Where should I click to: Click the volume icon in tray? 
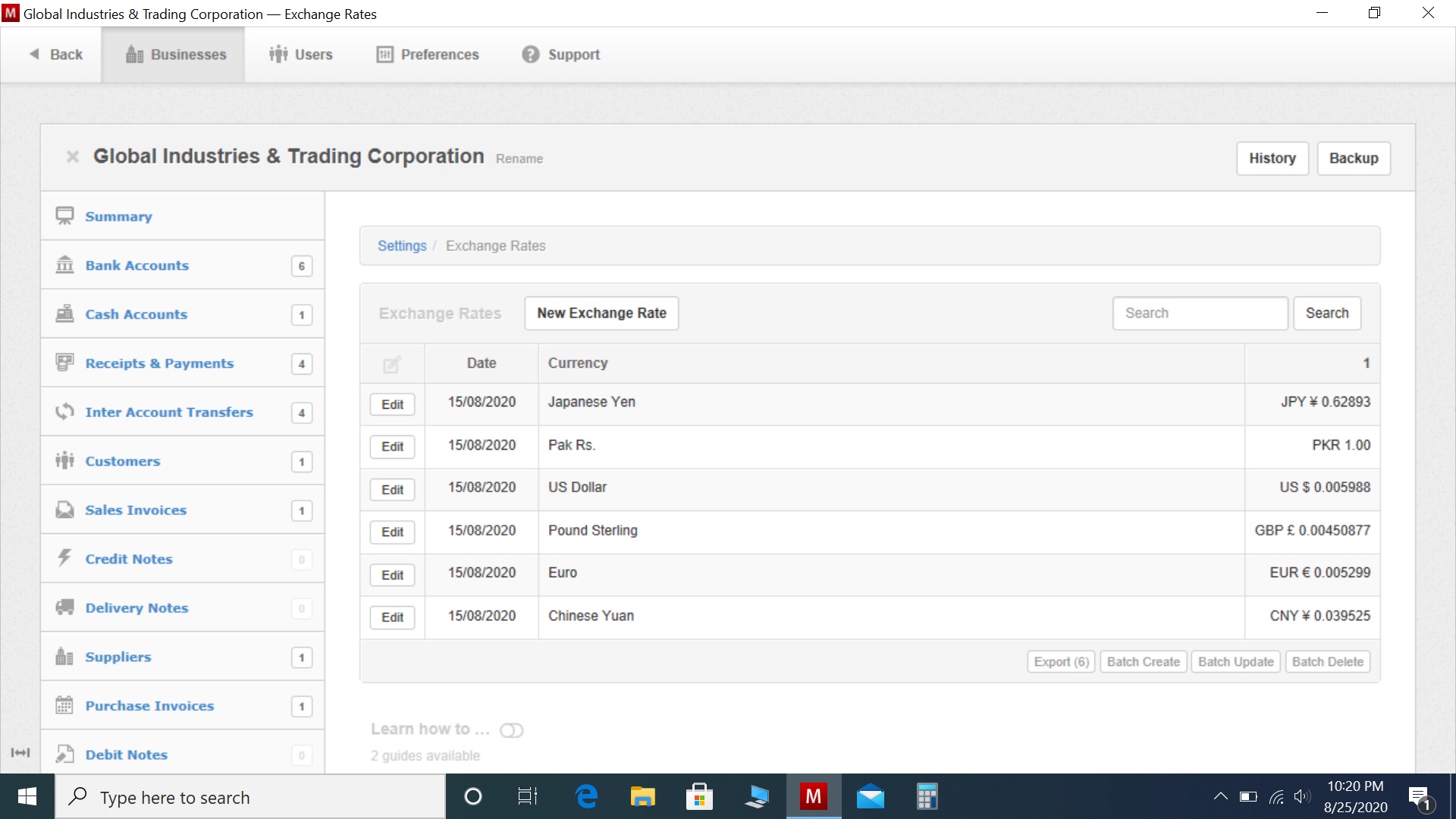click(1302, 796)
